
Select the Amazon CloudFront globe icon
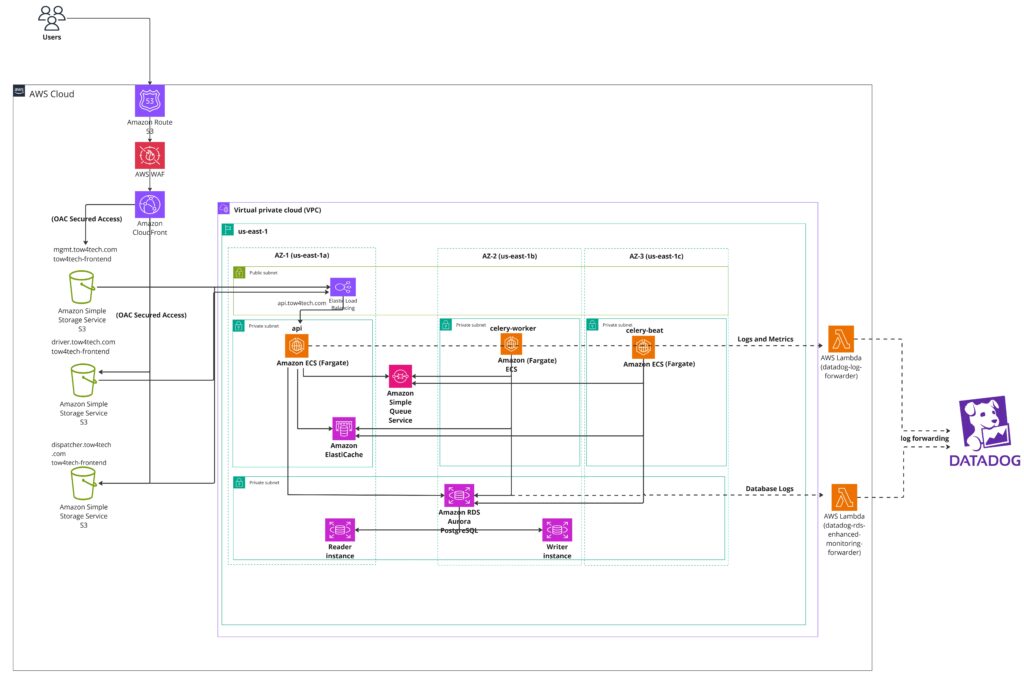tap(150, 204)
